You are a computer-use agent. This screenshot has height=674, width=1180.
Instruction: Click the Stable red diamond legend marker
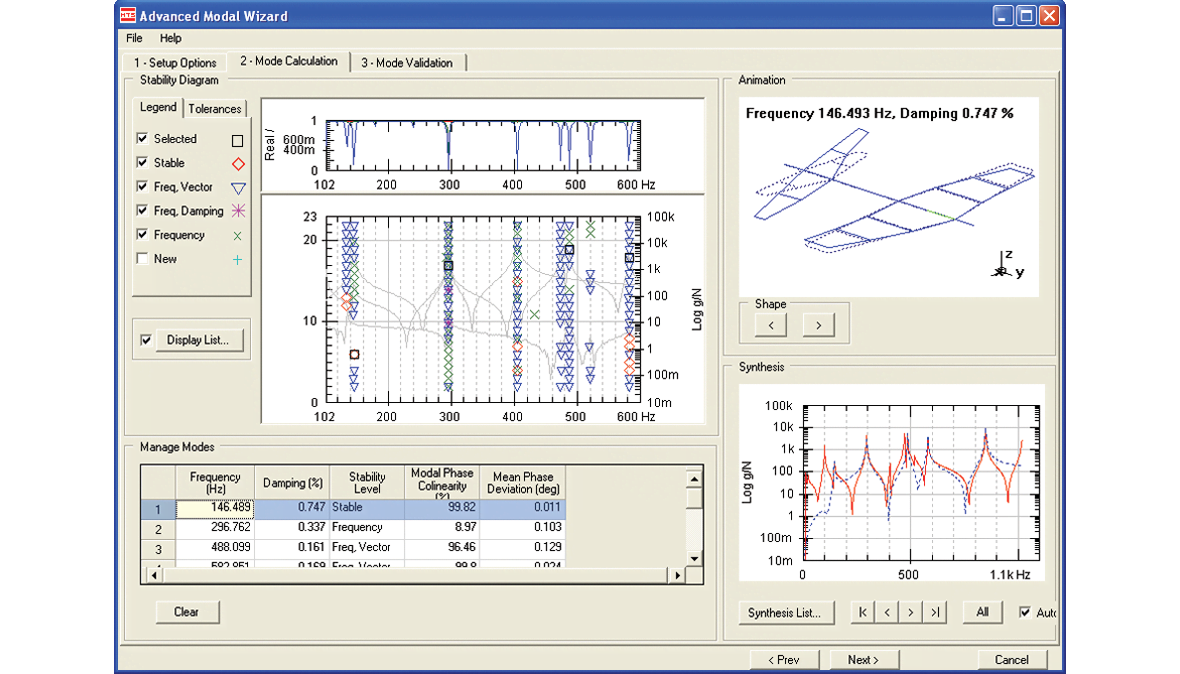pyautogui.click(x=239, y=163)
